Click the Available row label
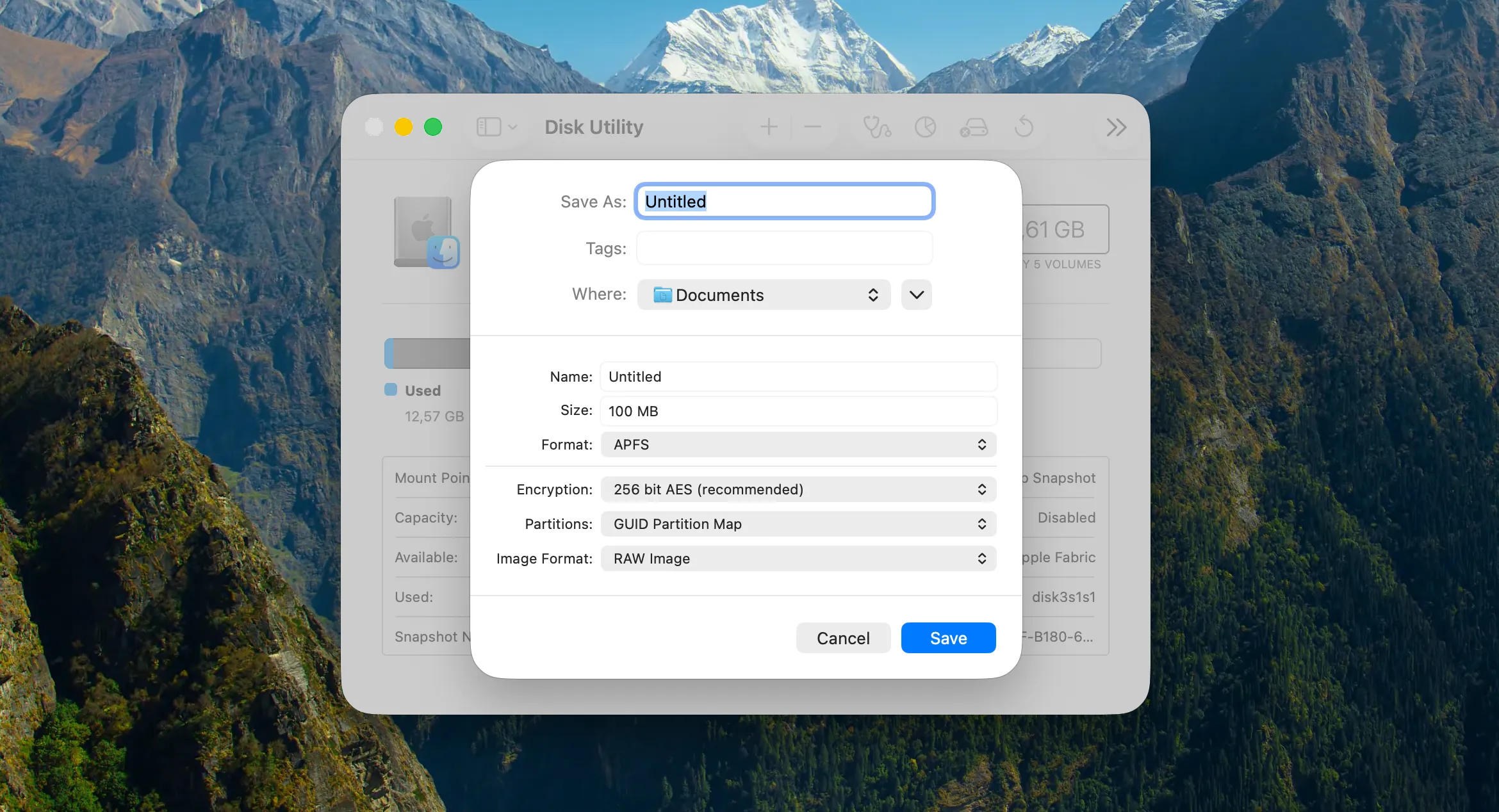Screen dimensions: 1499x812 click(426, 557)
